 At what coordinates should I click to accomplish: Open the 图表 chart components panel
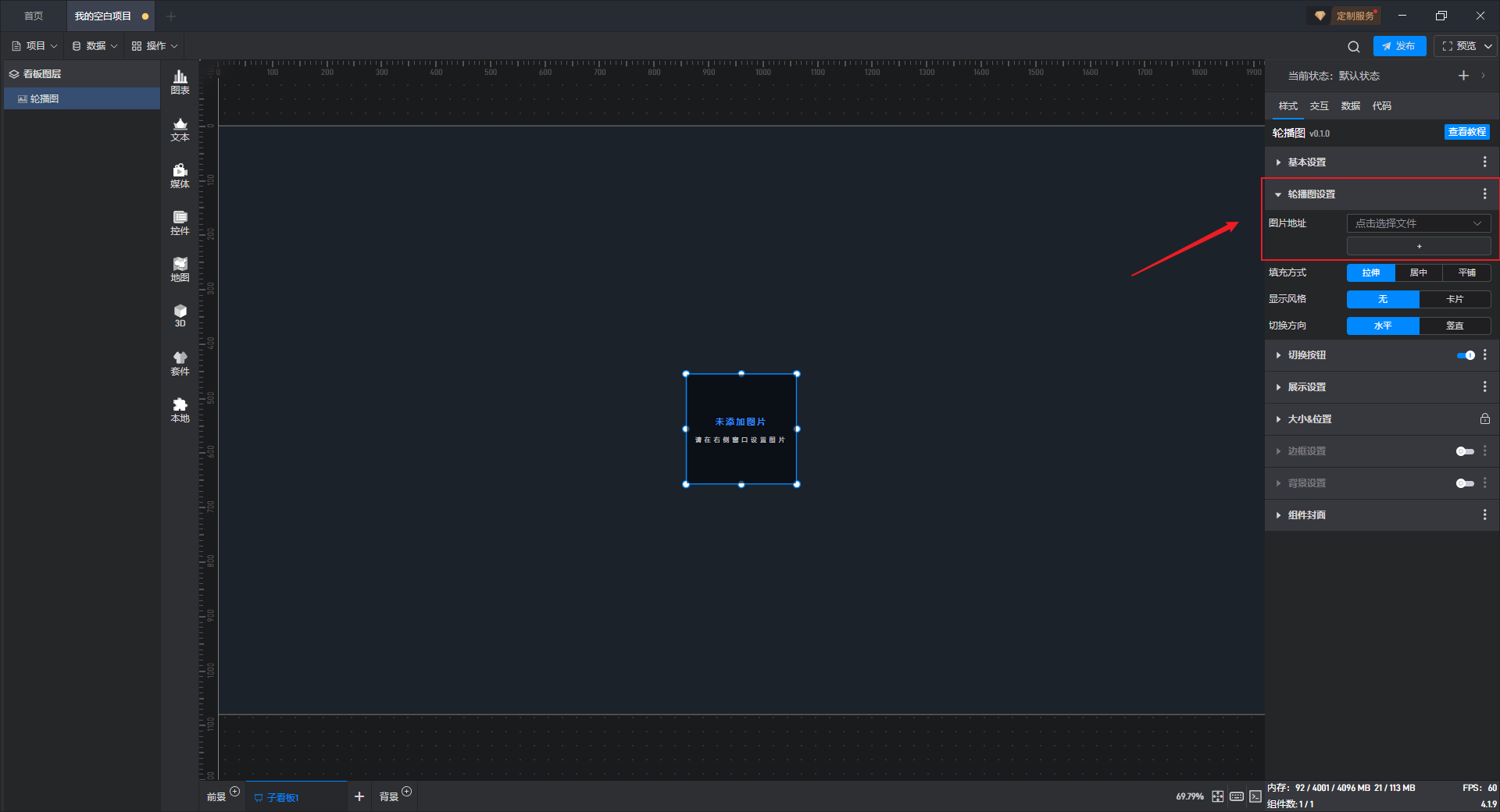180,82
